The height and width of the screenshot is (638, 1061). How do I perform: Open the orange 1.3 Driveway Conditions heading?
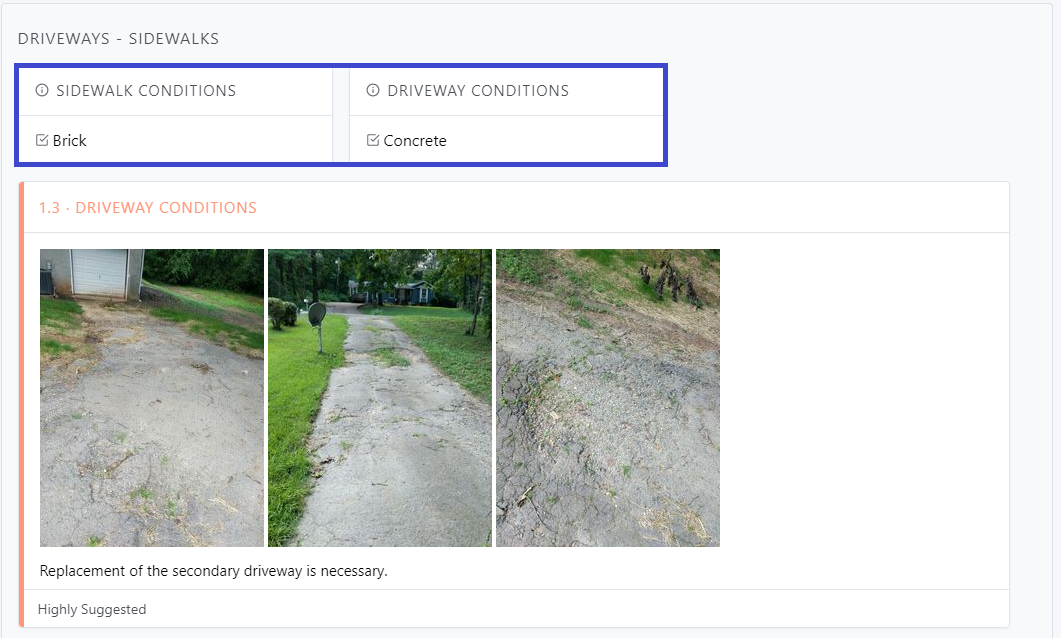point(148,208)
